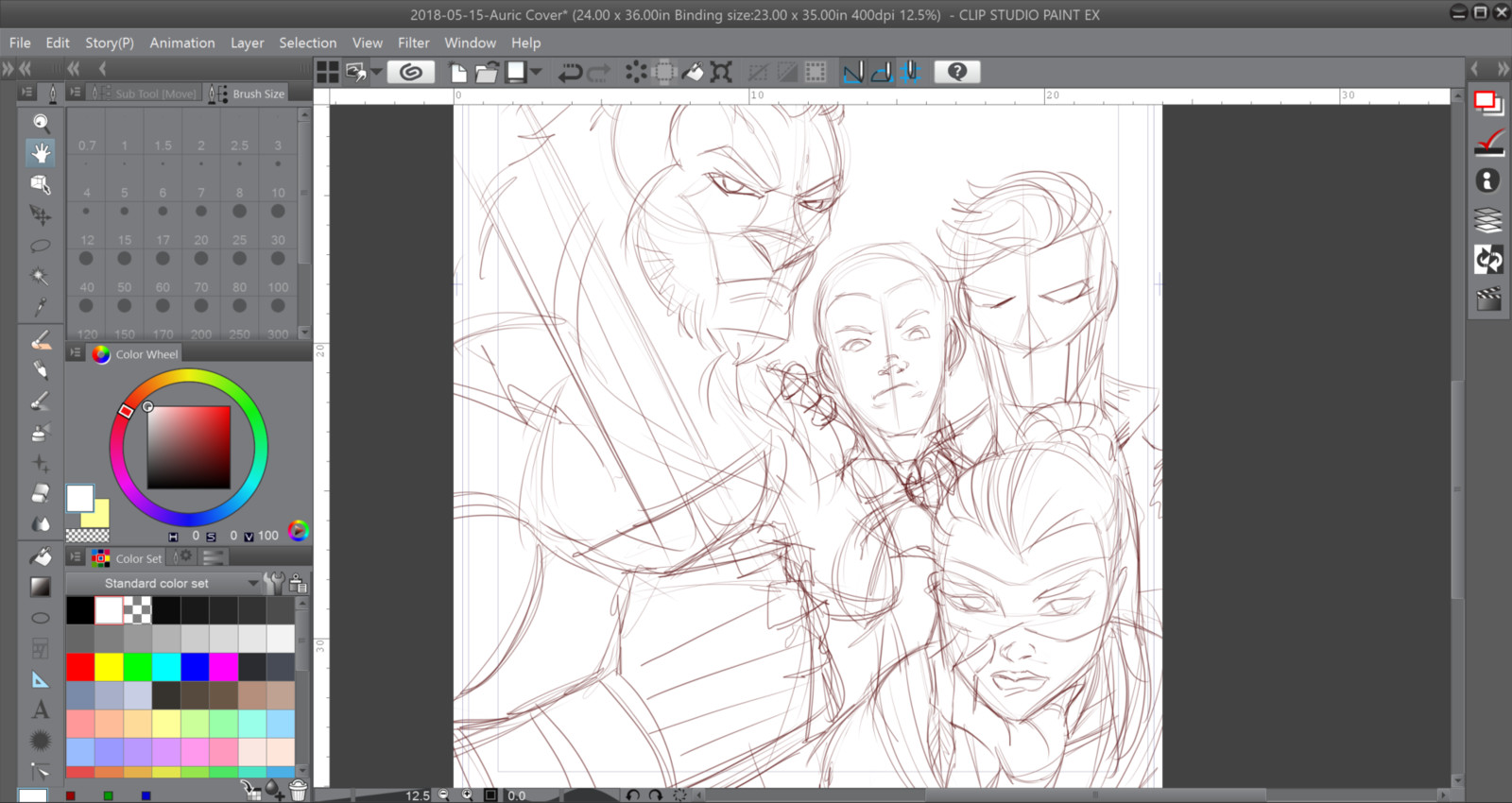This screenshot has width=1512, height=803.
Task: Collapse the right palette dock arrows
Action: (x=1503, y=68)
